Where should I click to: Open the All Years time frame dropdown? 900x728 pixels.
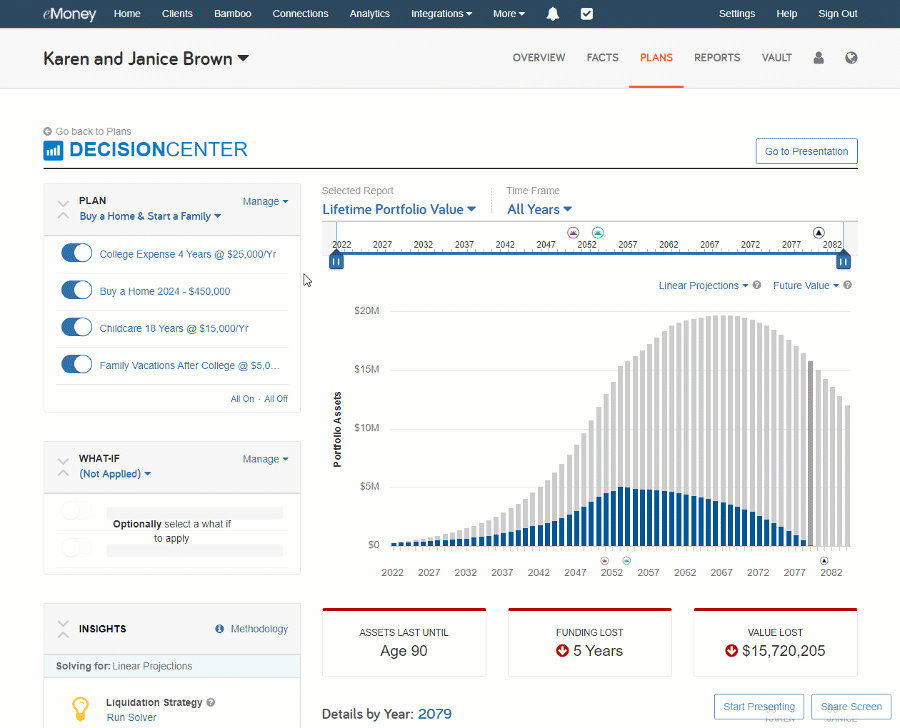click(x=540, y=210)
